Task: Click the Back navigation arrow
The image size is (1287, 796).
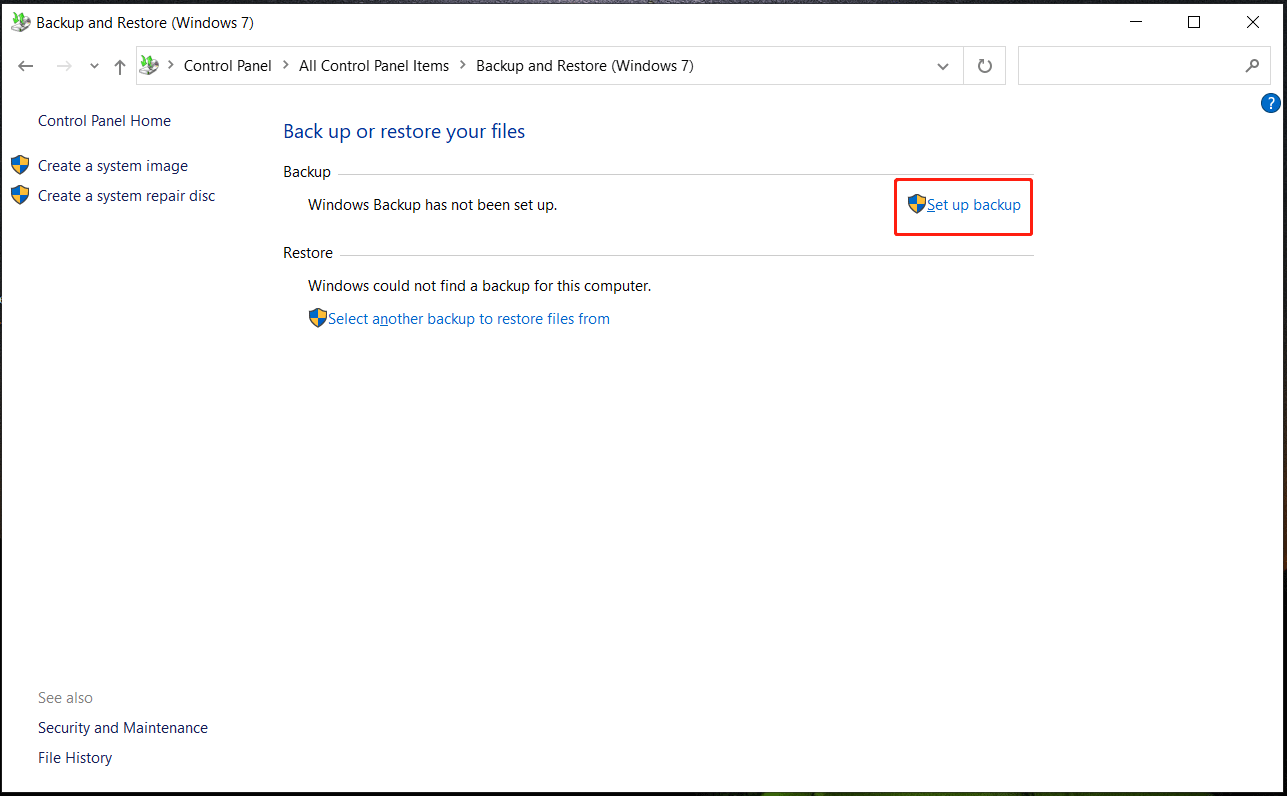Action: click(25, 65)
